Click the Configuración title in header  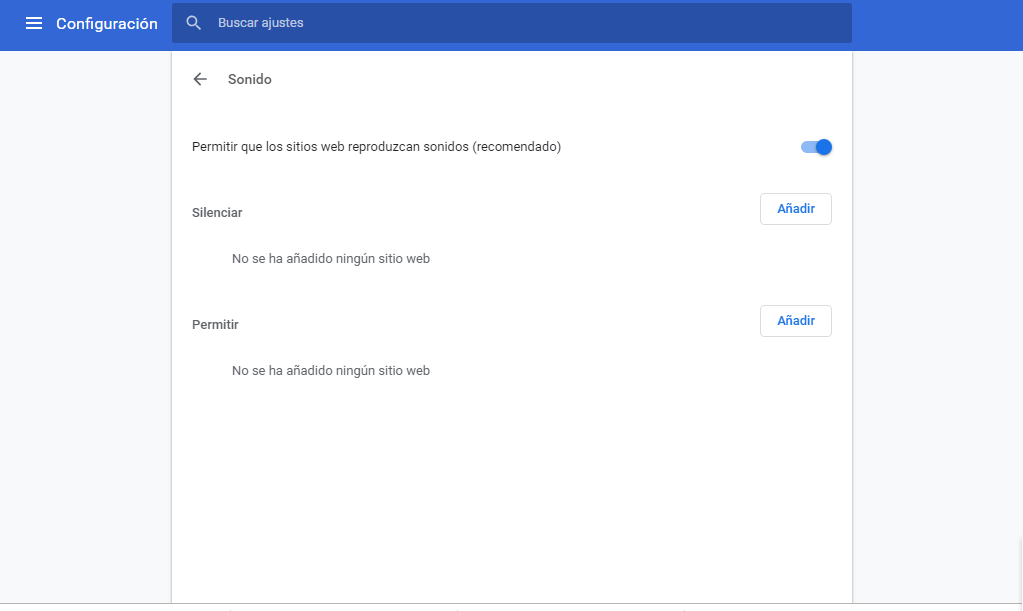tap(107, 23)
